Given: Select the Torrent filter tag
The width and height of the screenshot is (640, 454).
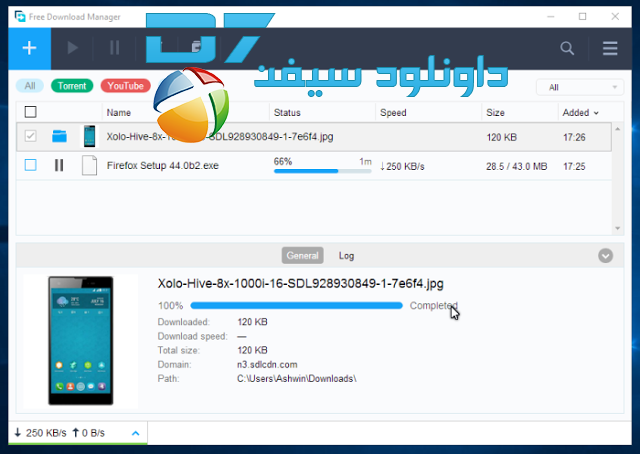Looking at the screenshot, I should click(72, 86).
